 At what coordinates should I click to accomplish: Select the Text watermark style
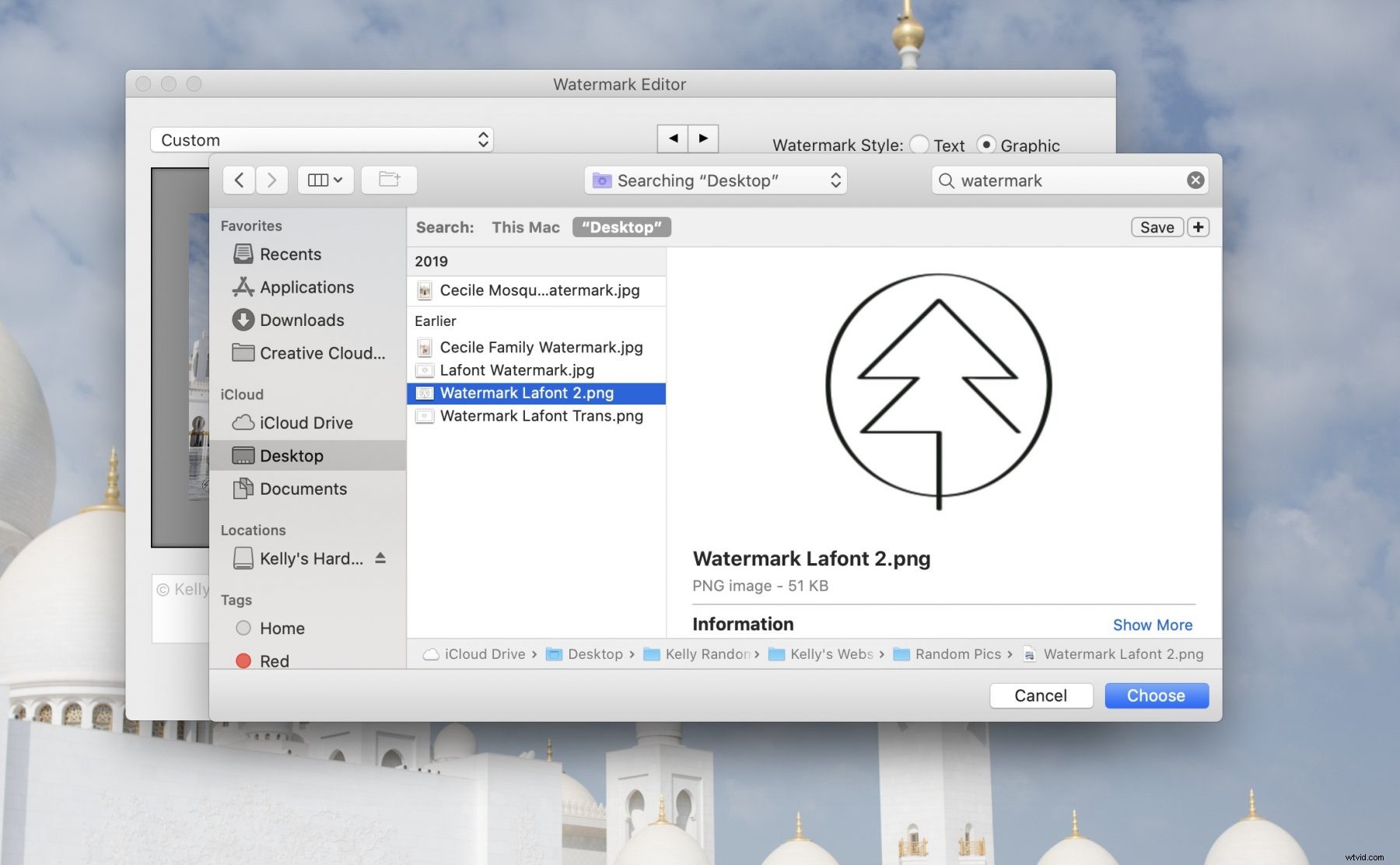[x=919, y=145]
